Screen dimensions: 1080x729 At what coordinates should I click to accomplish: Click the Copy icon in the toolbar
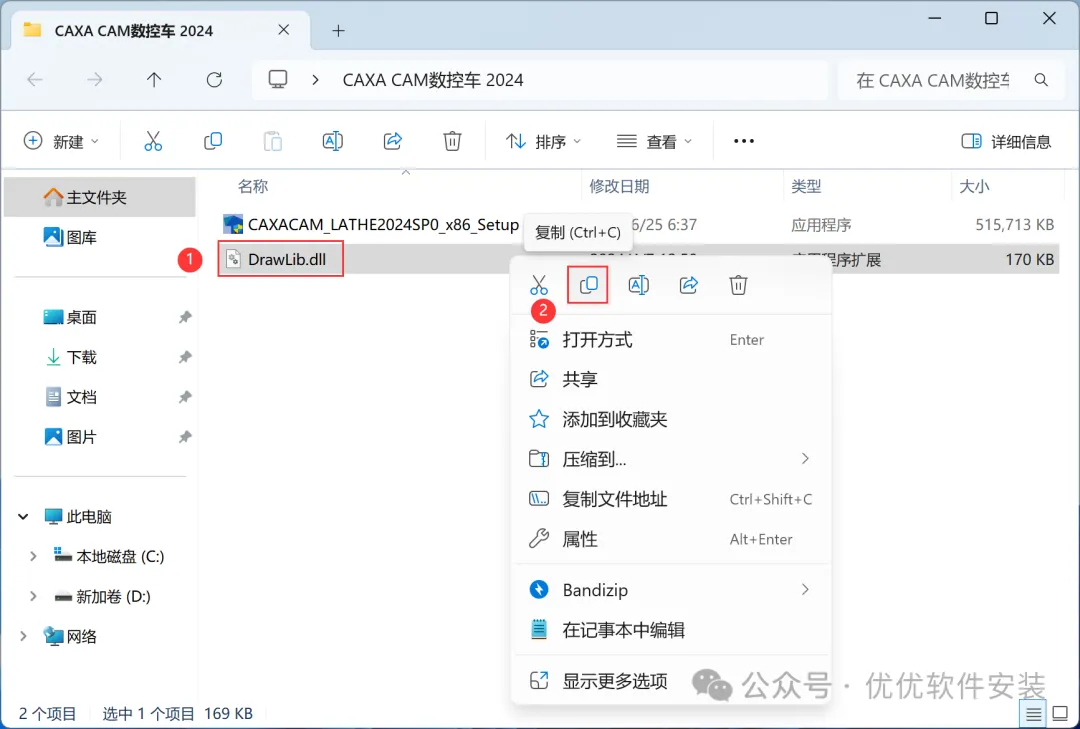pyautogui.click(x=213, y=141)
